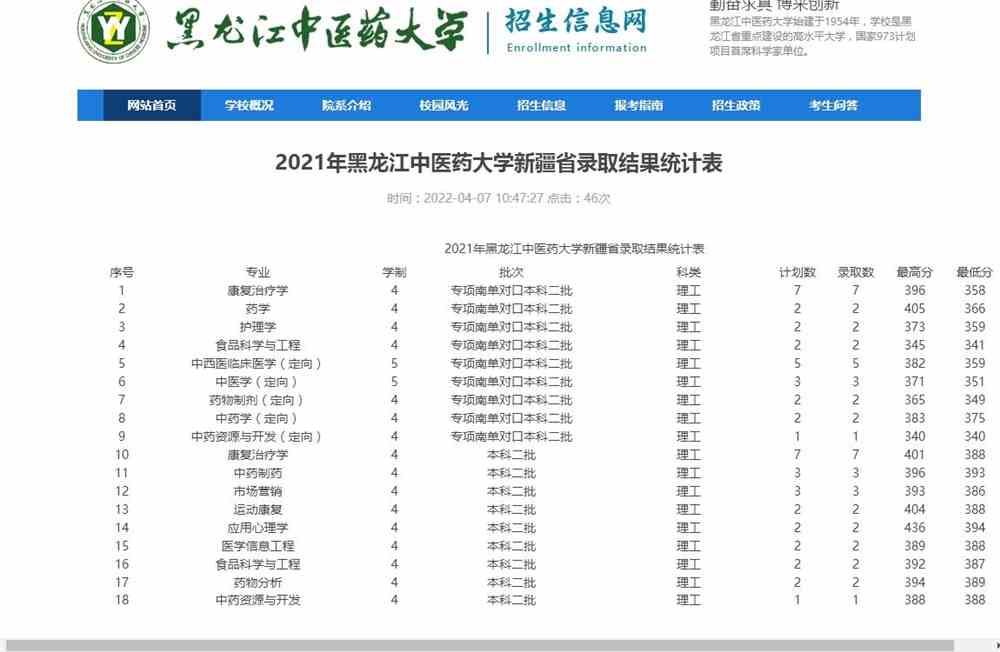
Task: Select lowest score 393 for 中药制药
Action: (x=974, y=473)
